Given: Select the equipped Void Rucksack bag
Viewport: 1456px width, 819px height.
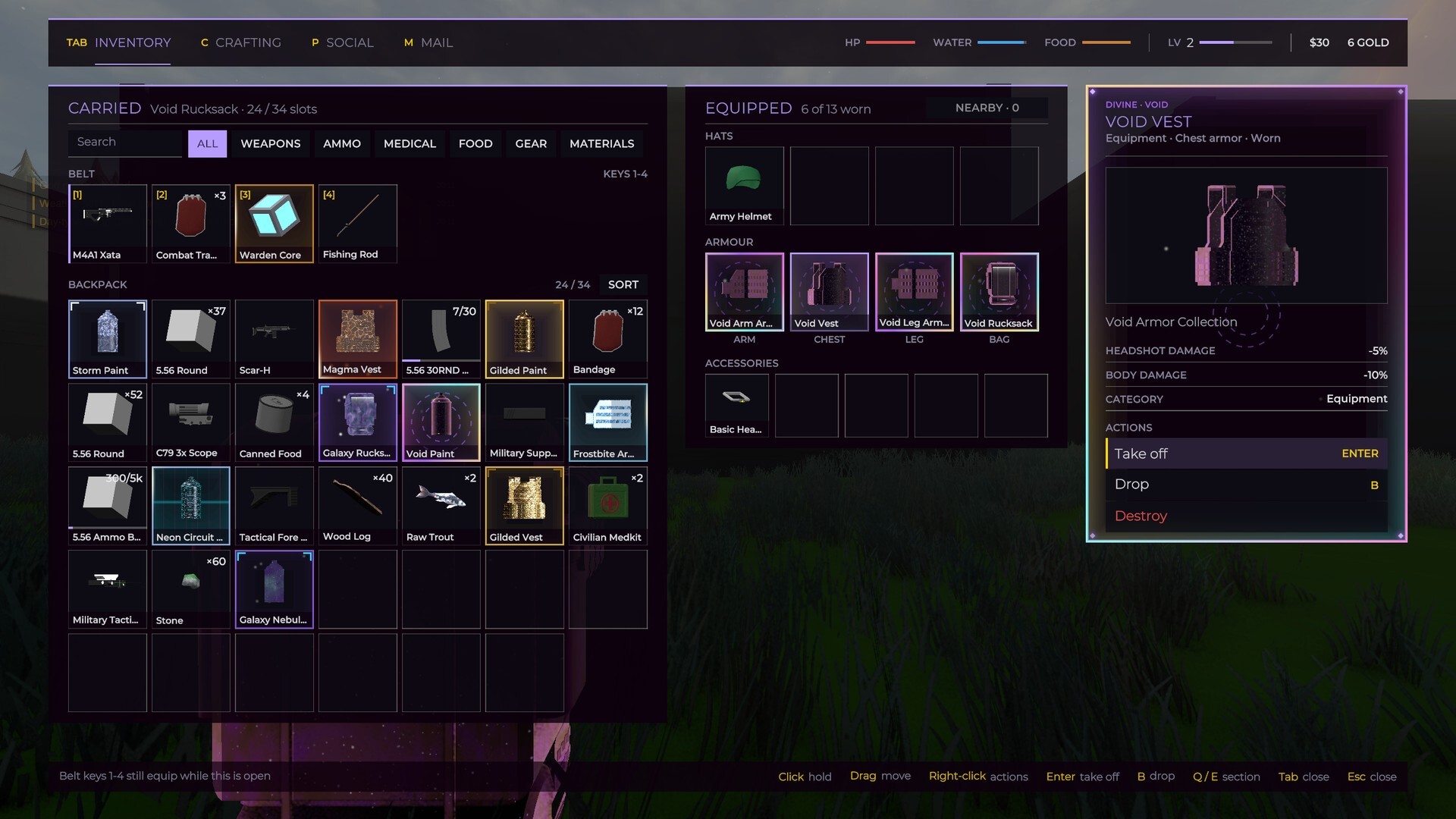Looking at the screenshot, I should [x=999, y=292].
